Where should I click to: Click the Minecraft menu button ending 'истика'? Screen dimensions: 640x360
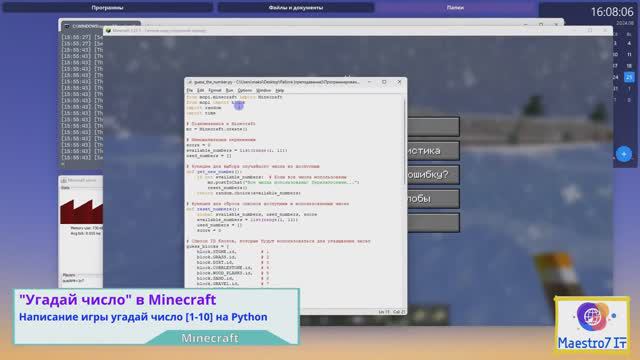click(x=433, y=151)
